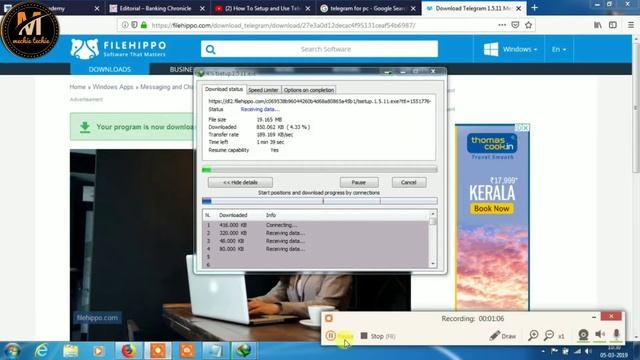Click the Downloaded column header
The width and height of the screenshot is (640, 360).
coord(233,215)
